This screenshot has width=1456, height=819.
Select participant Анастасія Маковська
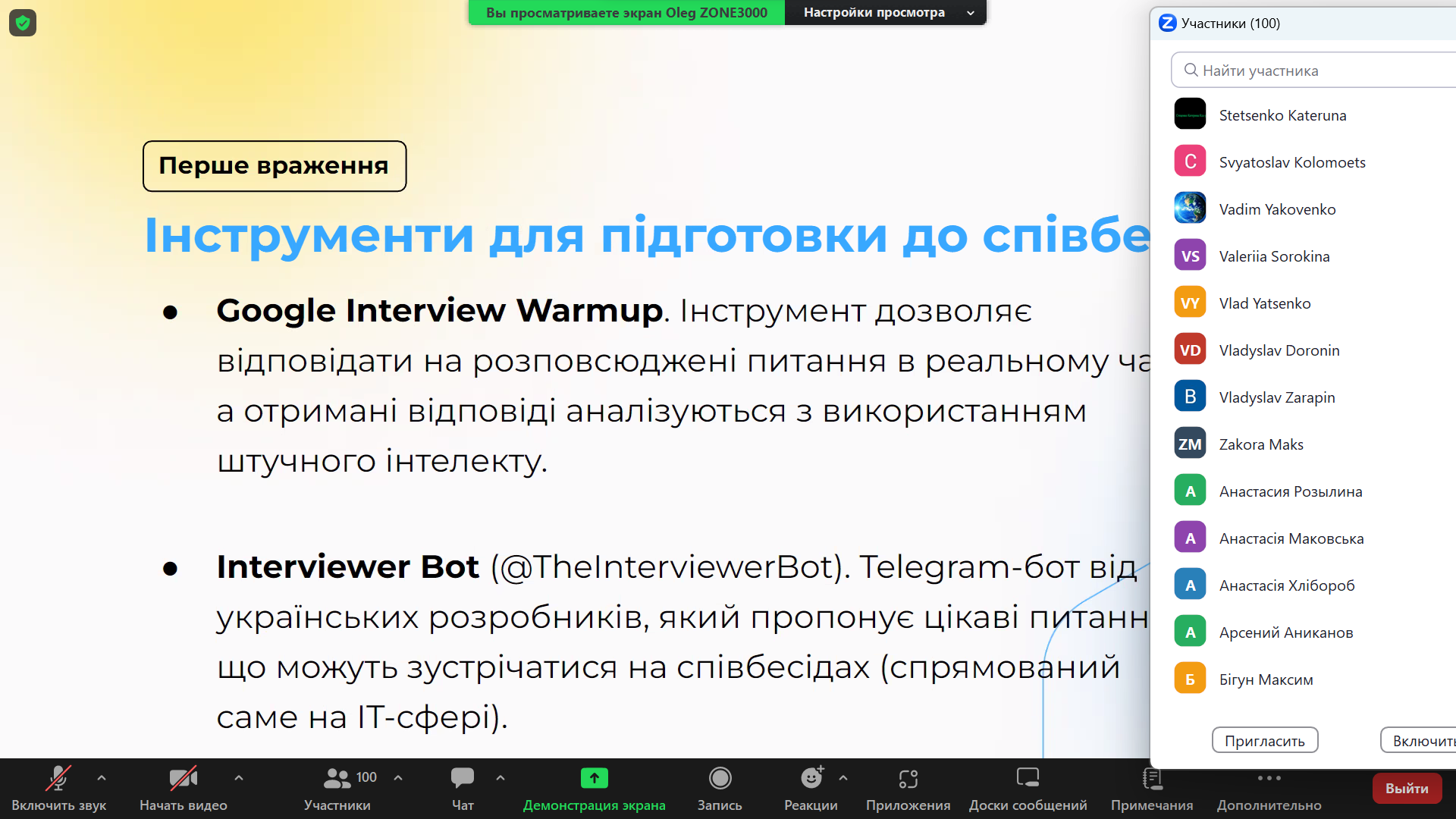(x=1303, y=538)
